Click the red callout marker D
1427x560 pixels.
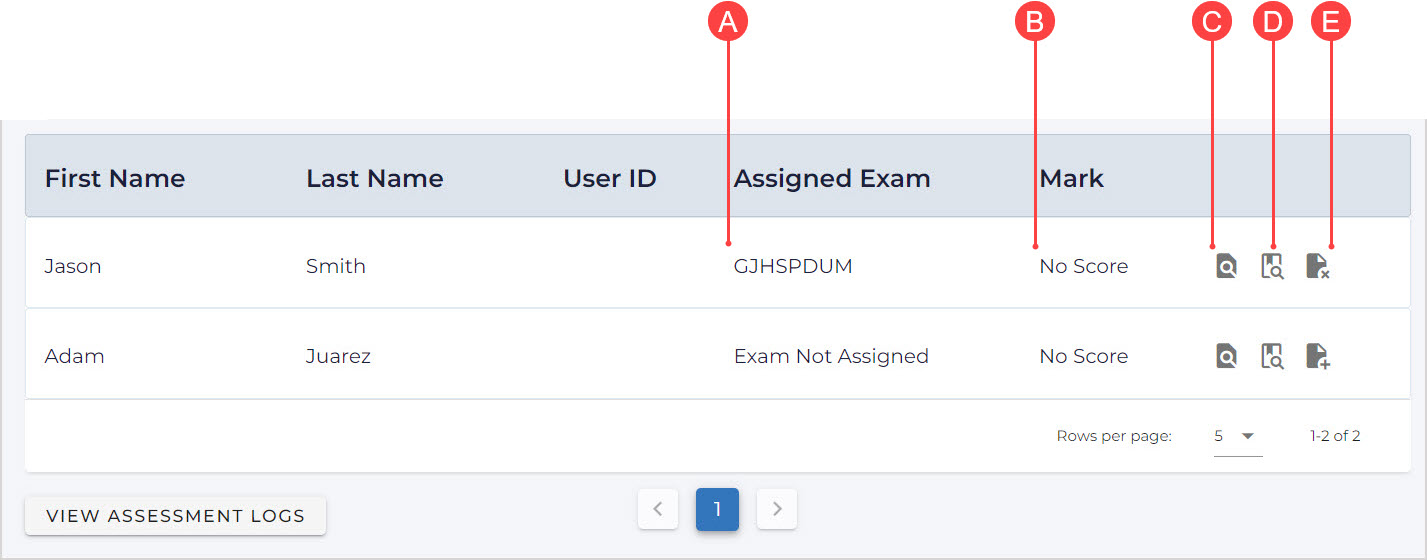[1272, 24]
